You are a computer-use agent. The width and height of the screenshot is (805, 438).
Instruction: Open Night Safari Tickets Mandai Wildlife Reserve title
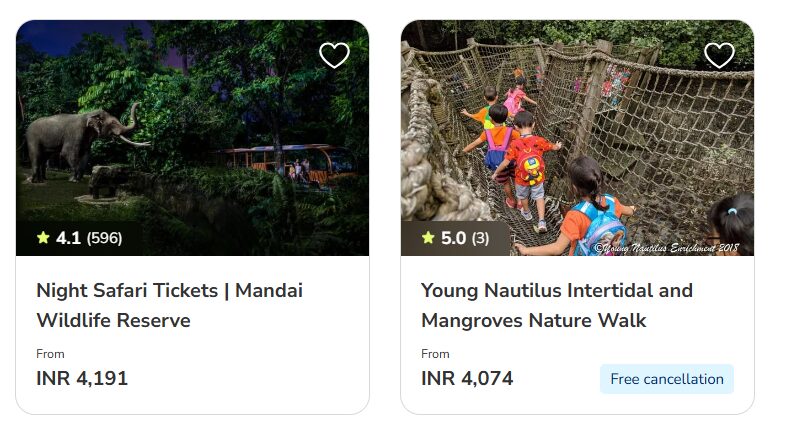click(x=169, y=305)
